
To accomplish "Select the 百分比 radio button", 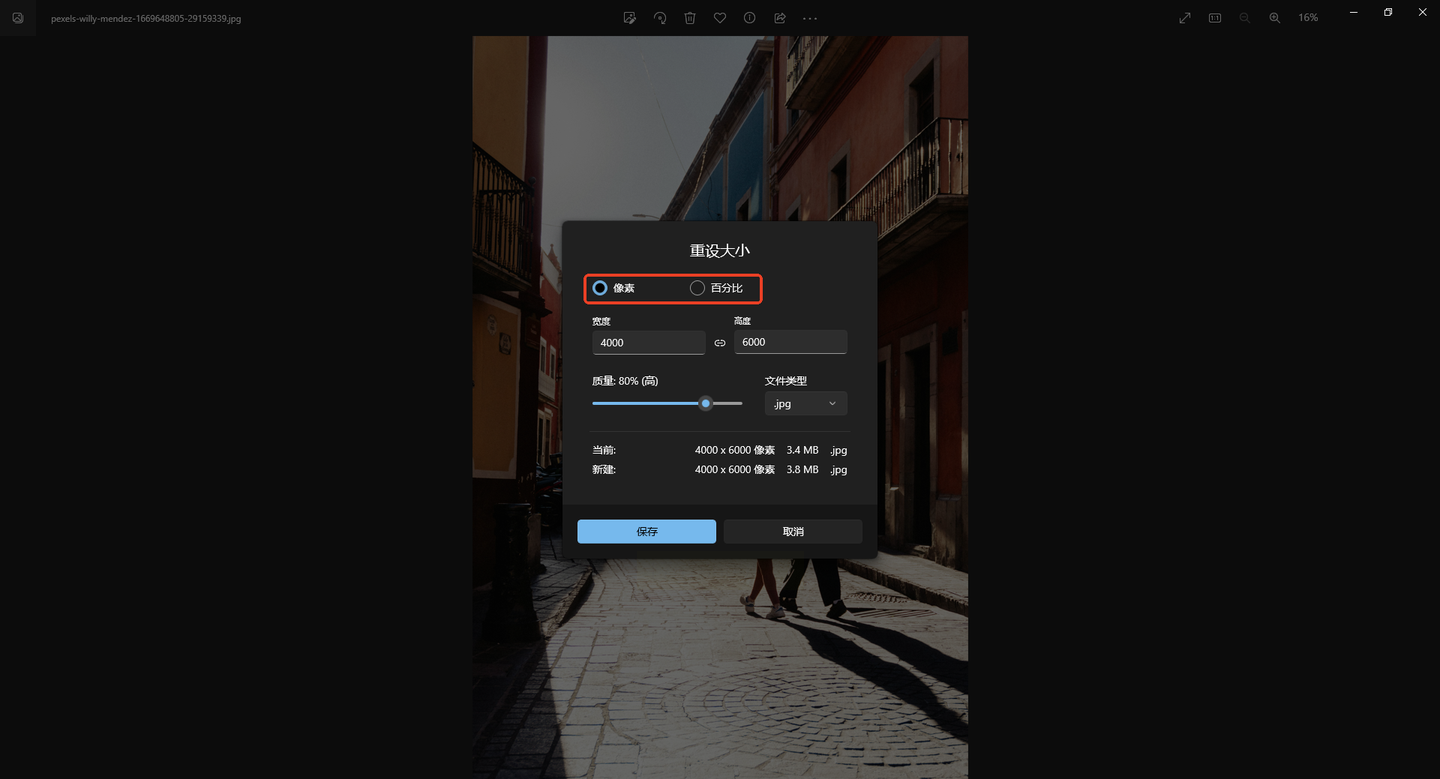I will [x=697, y=288].
